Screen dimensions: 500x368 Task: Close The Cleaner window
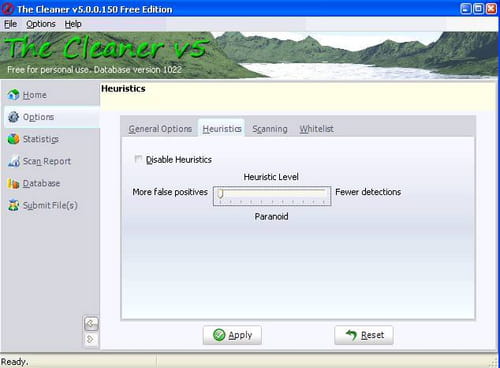tap(491, 9)
